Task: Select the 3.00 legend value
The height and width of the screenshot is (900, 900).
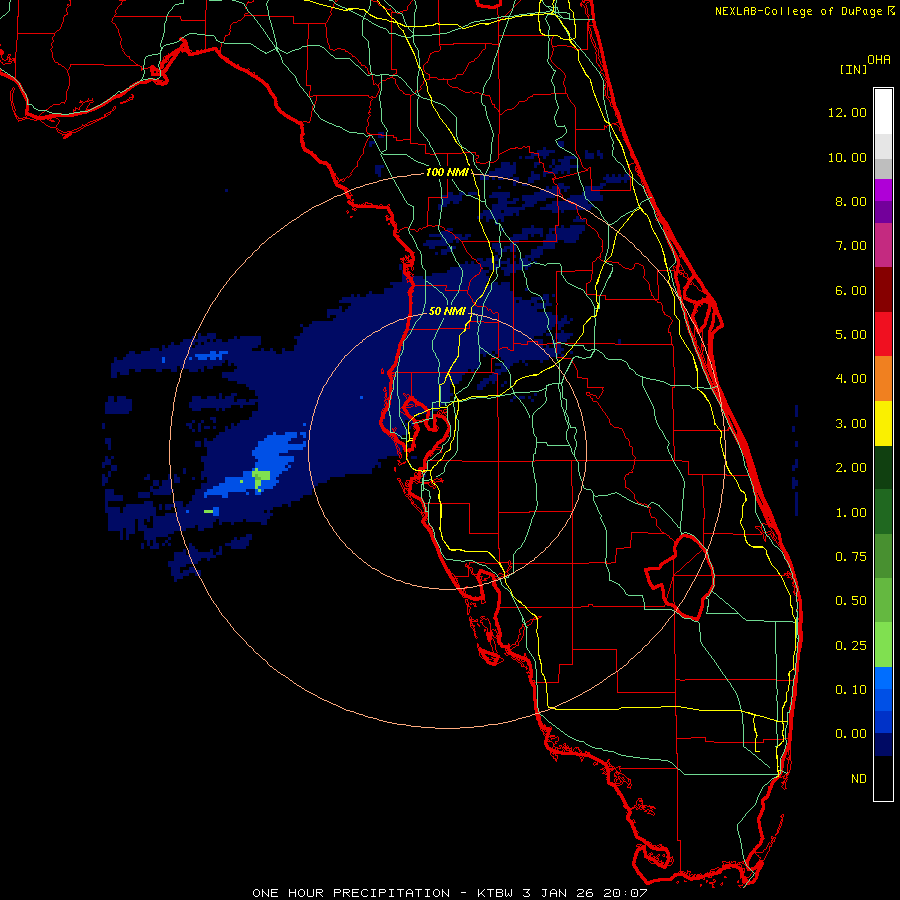Action: (850, 424)
